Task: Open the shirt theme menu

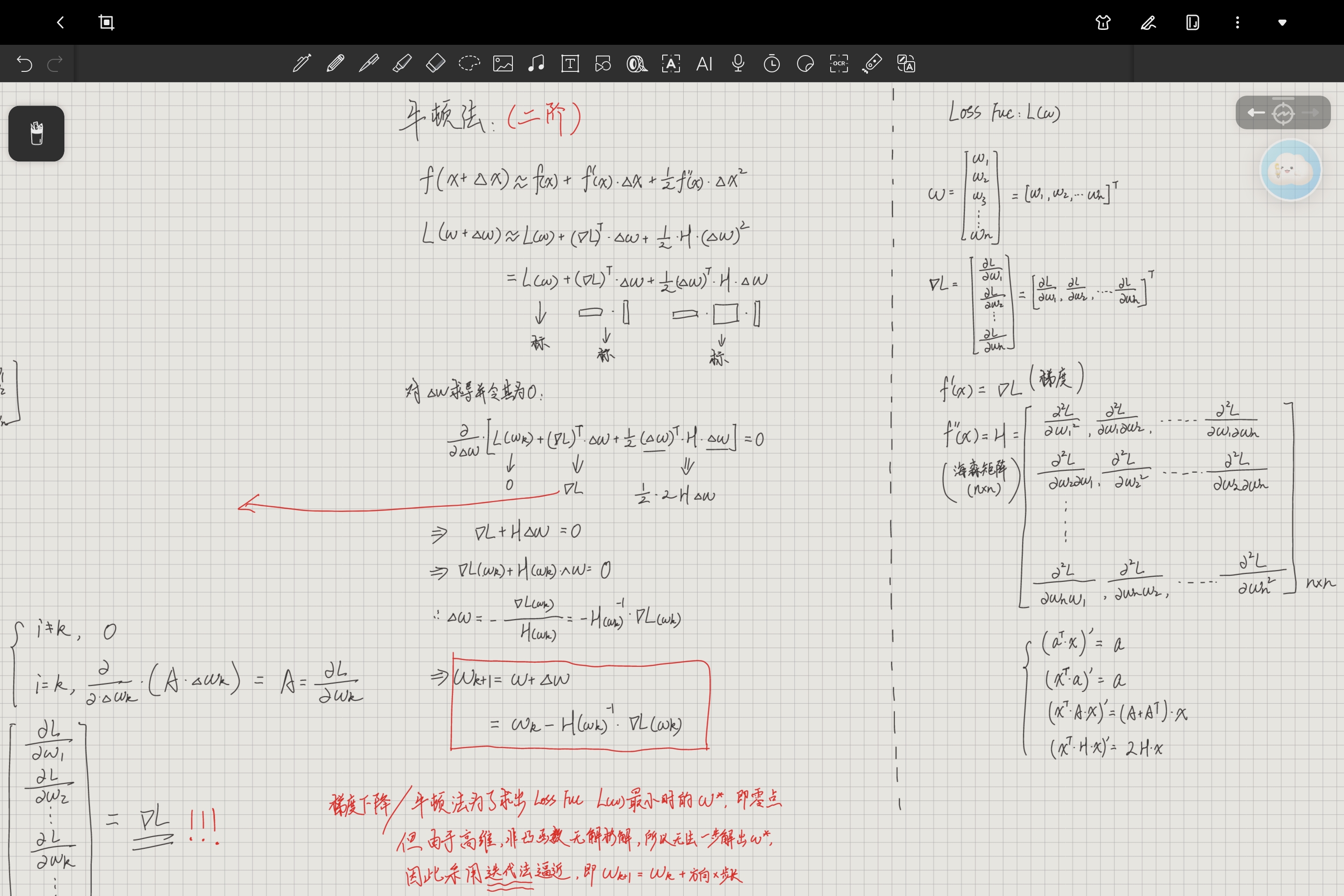Action: point(1103,23)
